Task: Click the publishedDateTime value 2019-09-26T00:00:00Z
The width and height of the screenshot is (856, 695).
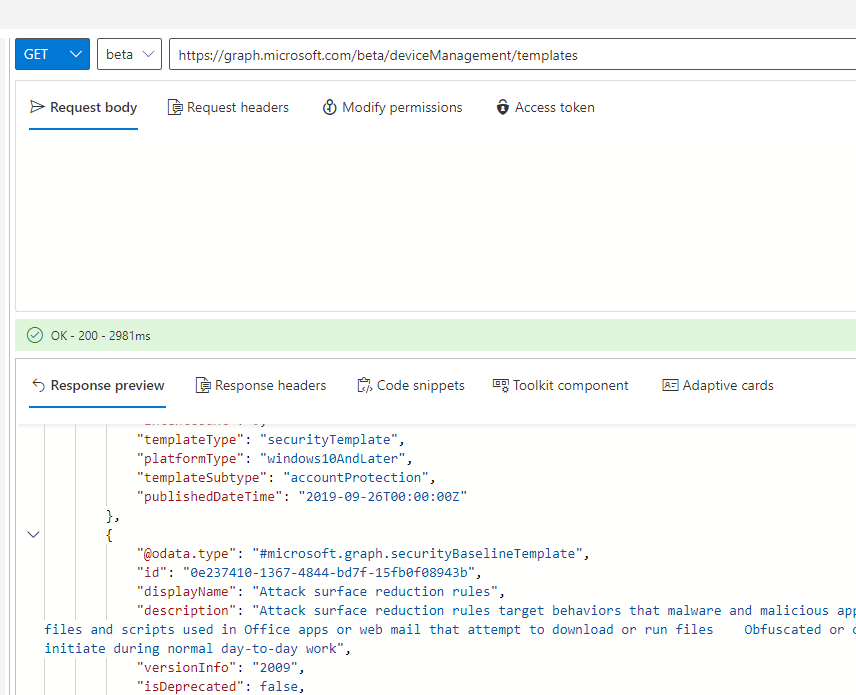Action: coord(383,497)
